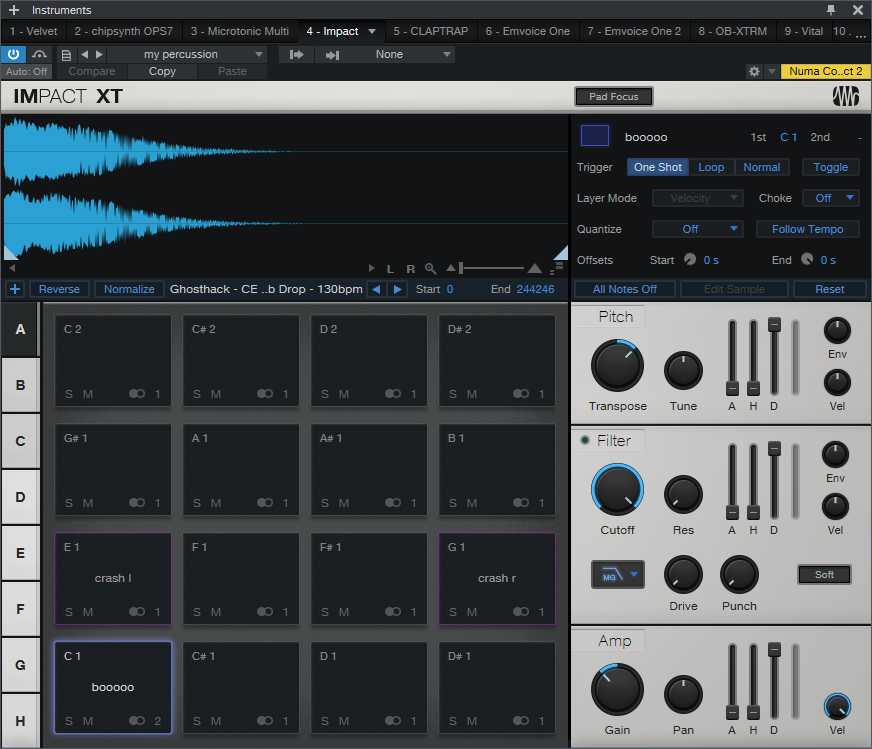Pin the Instruments window
The image size is (872, 749).
831,10
